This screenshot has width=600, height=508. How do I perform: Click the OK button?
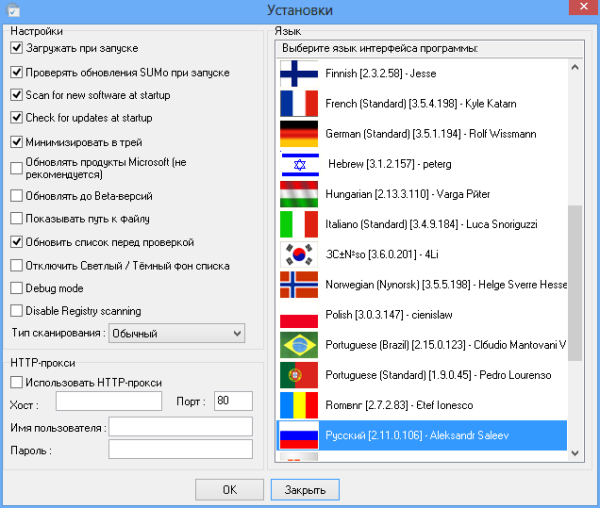tap(229, 490)
